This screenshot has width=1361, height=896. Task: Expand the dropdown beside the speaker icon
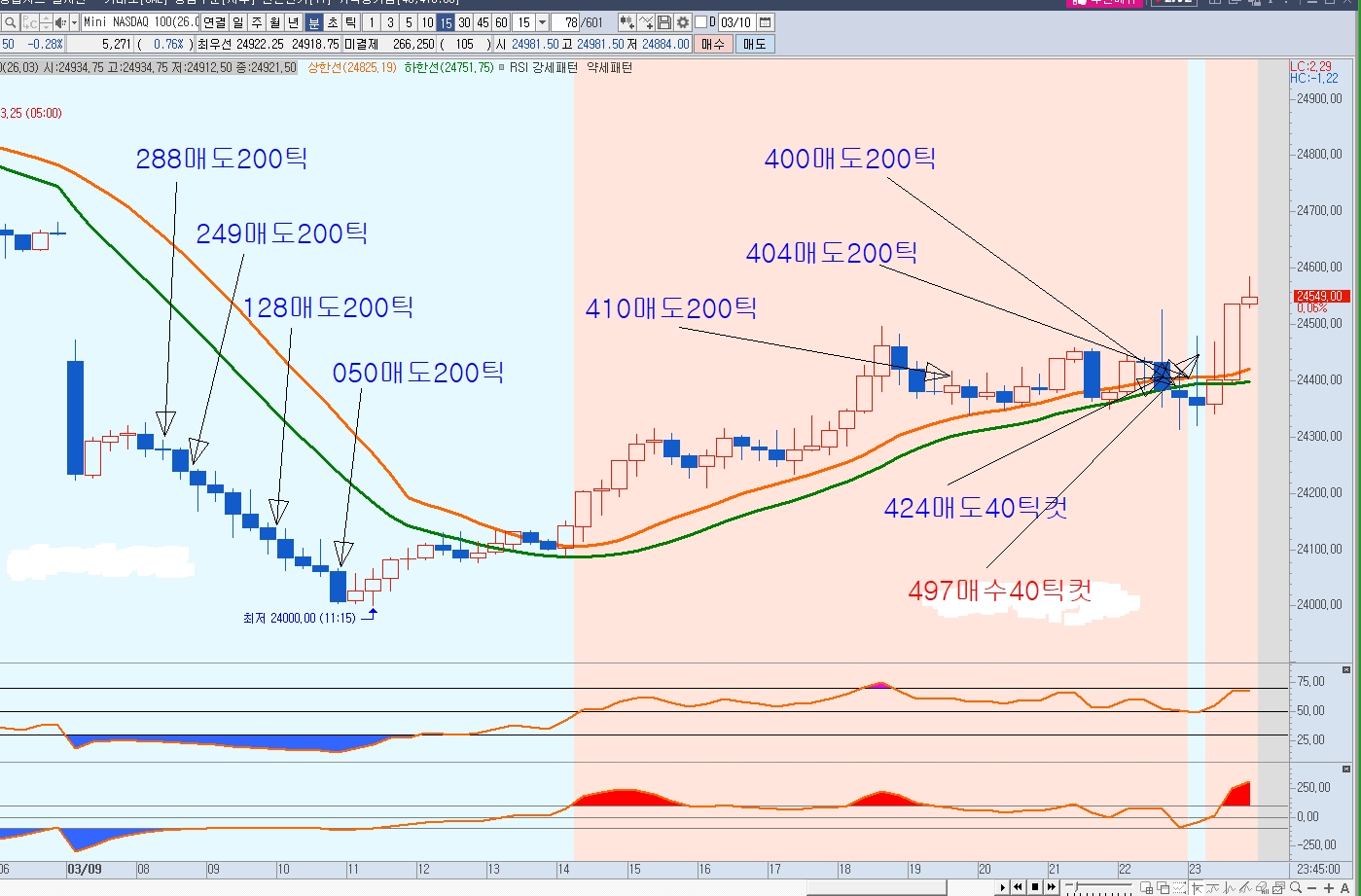[x=74, y=22]
